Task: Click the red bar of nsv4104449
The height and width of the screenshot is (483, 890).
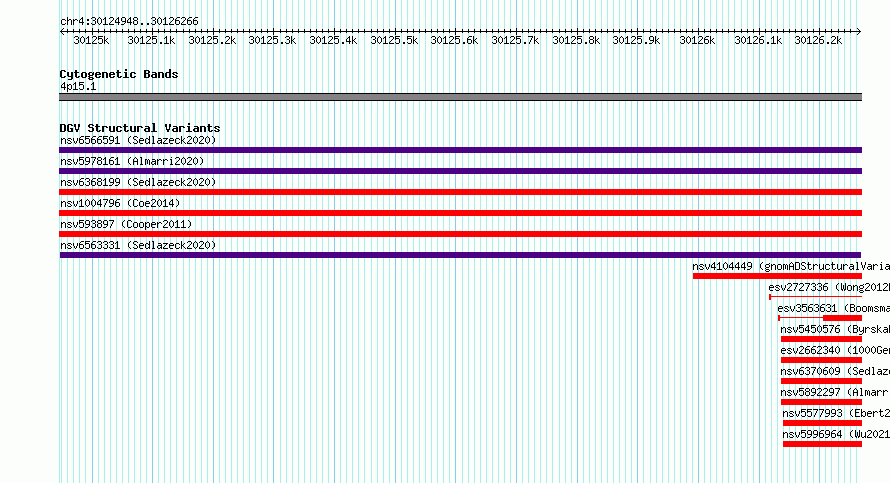Action: tap(777, 276)
